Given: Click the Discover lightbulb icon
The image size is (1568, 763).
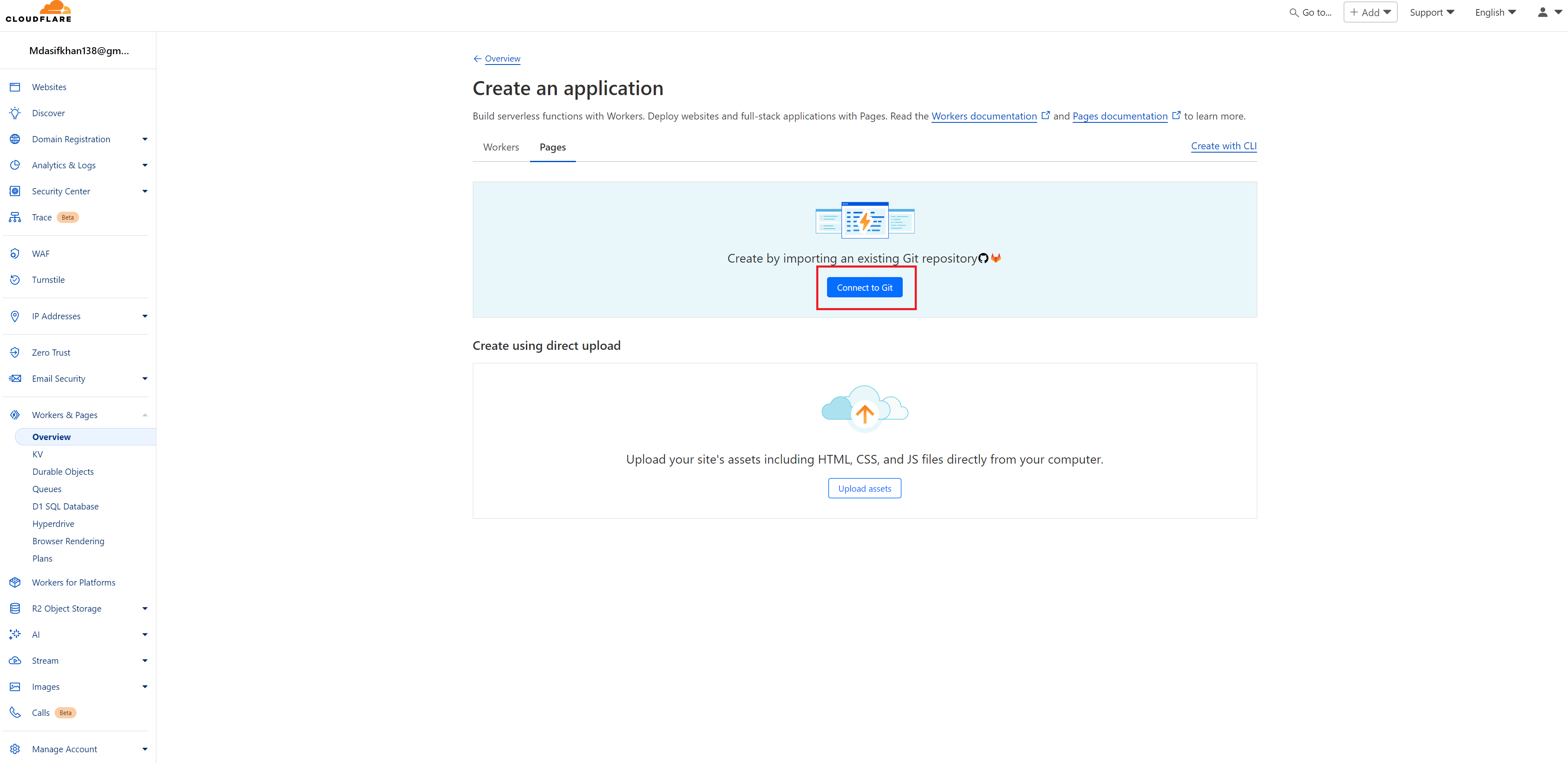Looking at the screenshot, I should [x=15, y=113].
